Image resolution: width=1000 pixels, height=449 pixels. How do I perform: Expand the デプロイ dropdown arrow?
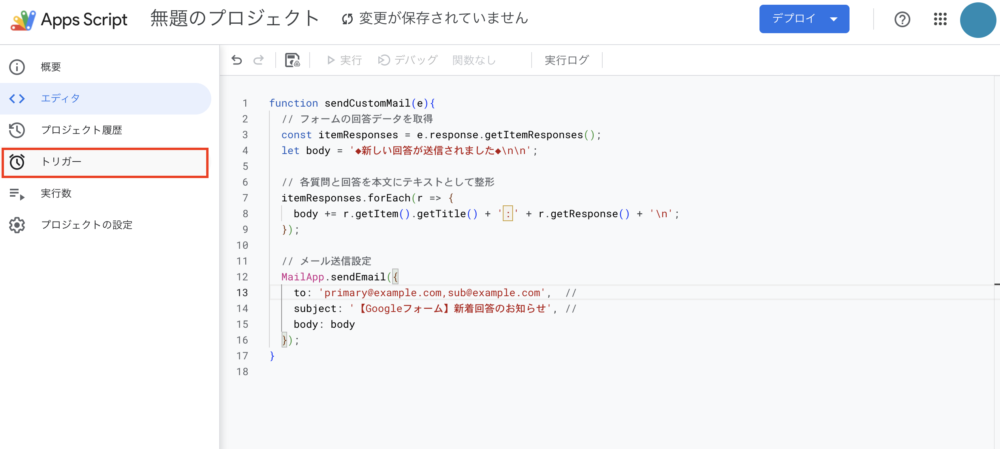(x=834, y=19)
